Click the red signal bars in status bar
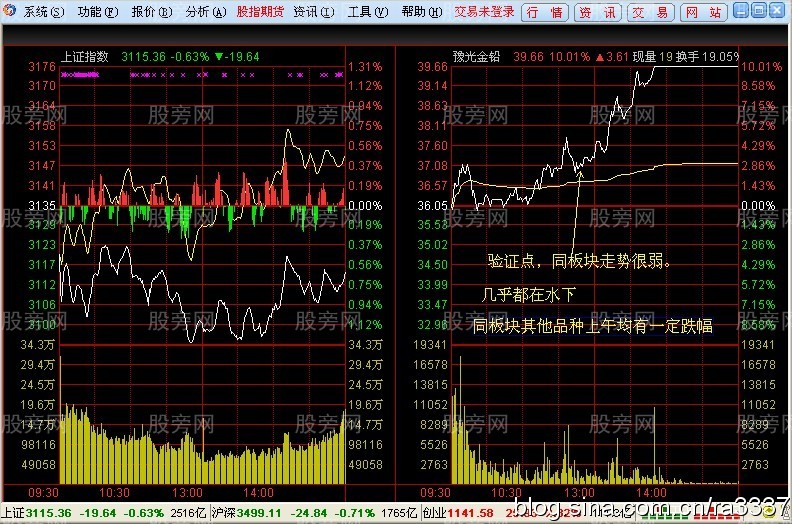Screen dimensions: 792x524 [715, 515]
